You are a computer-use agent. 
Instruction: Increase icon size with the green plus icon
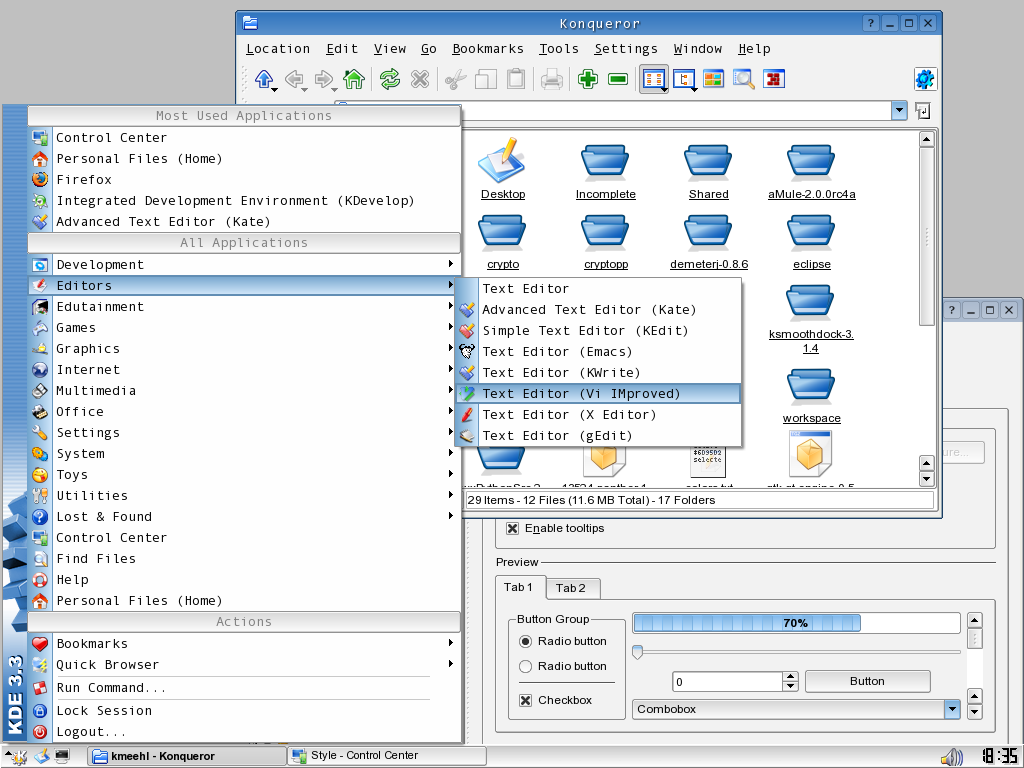click(x=588, y=80)
